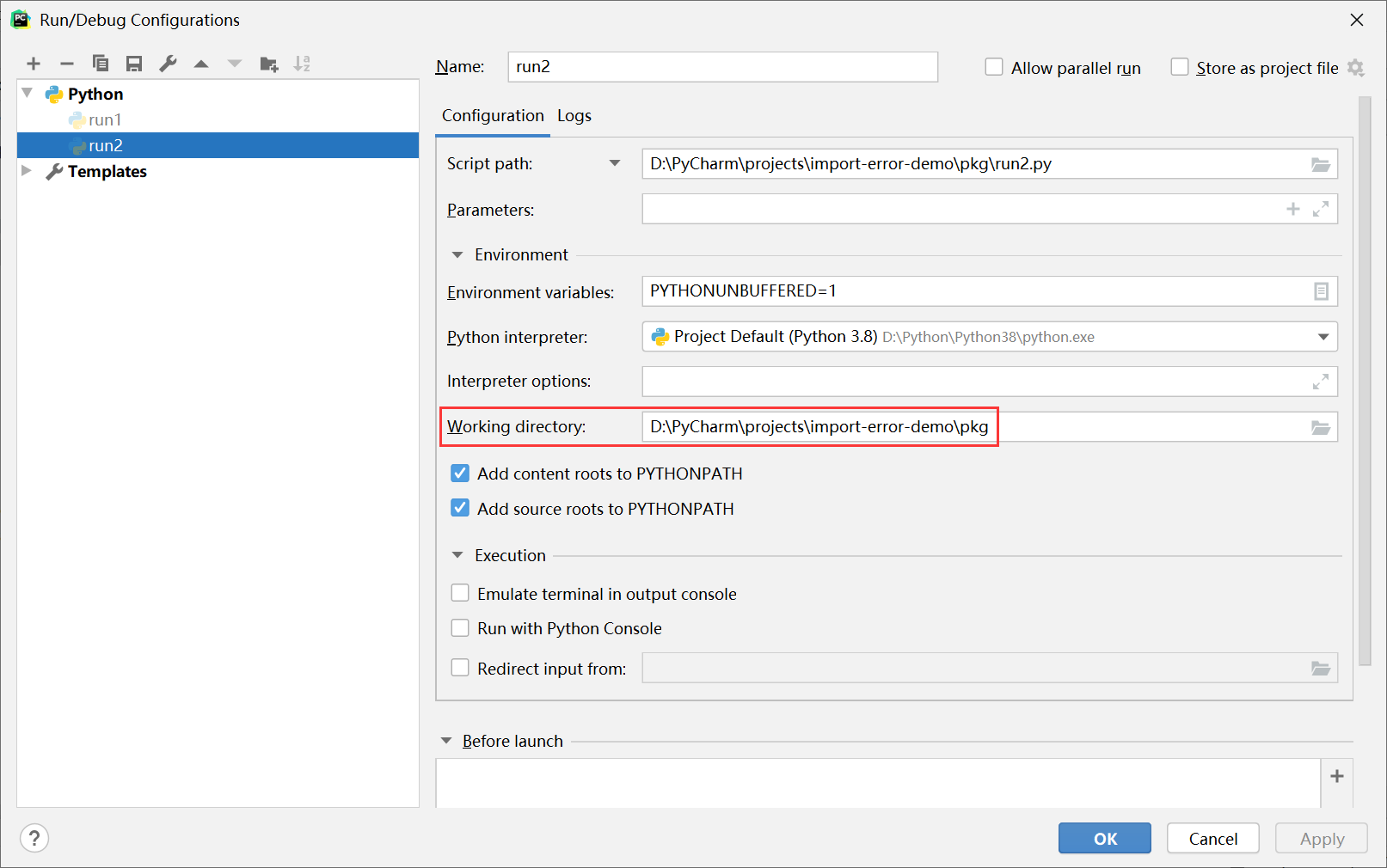Collapse the Environment section
This screenshot has height=868, width=1387.
457,254
